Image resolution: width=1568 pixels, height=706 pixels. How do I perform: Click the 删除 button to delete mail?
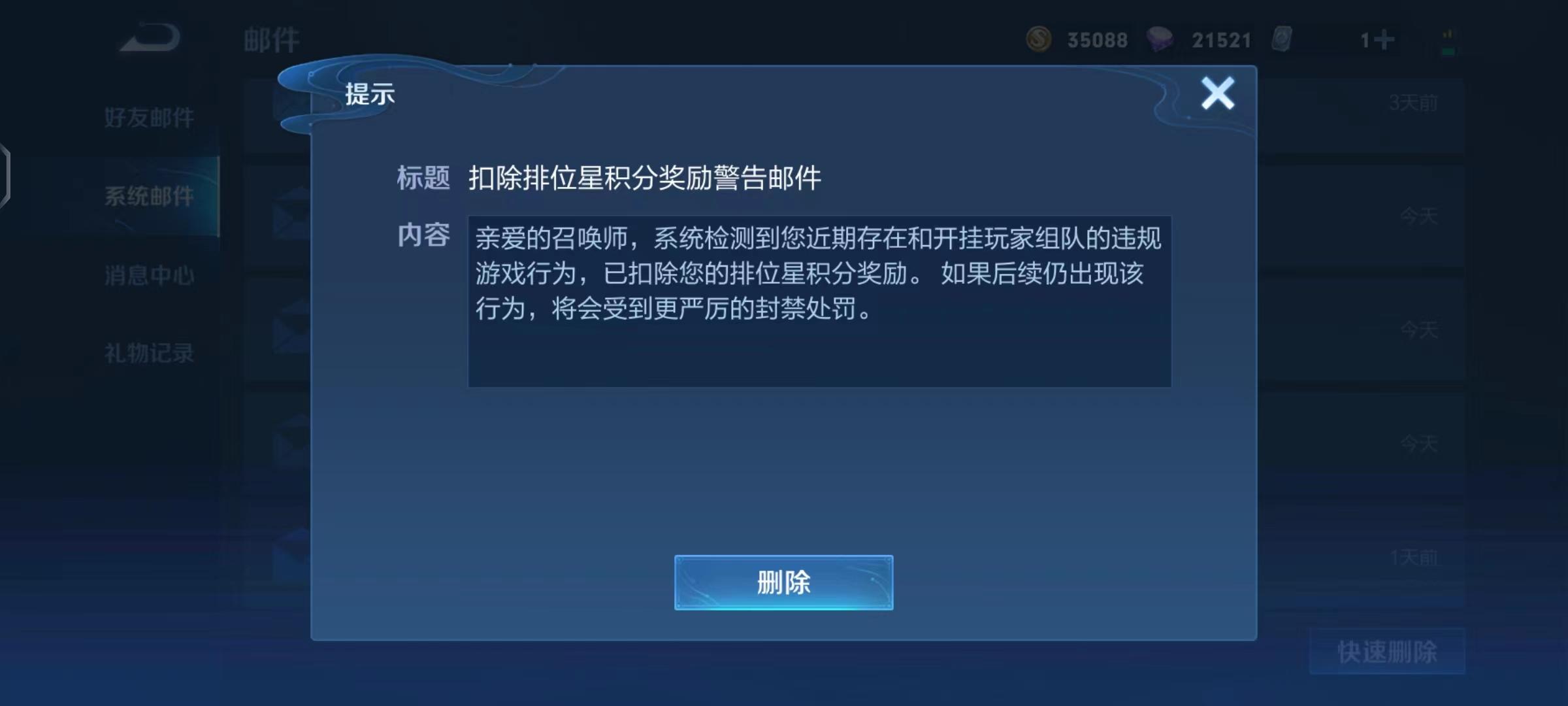click(783, 582)
